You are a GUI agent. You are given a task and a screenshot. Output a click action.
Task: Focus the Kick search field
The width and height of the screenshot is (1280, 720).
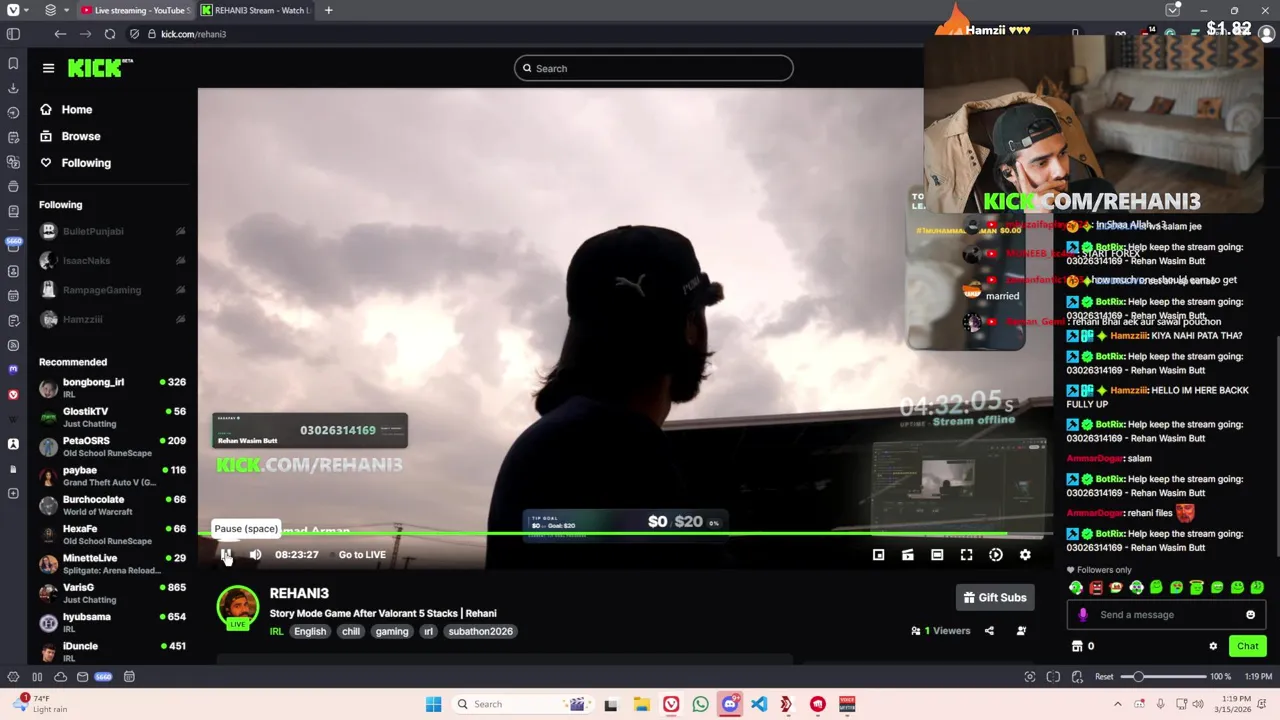[654, 68]
